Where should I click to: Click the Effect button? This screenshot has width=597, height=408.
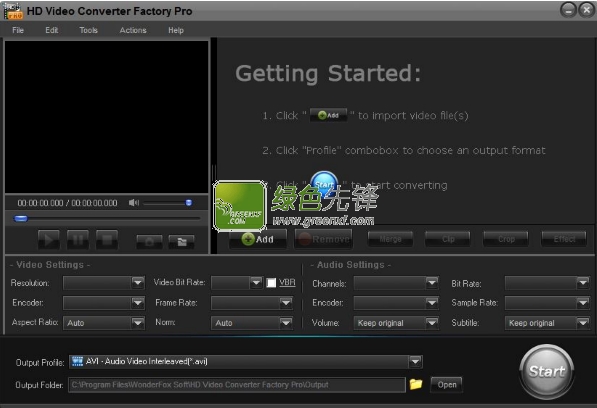click(564, 239)
